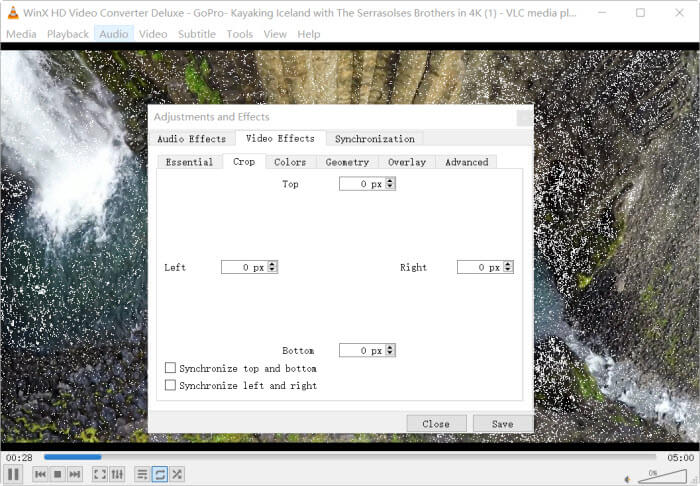Stop the video playback
The height and width of the screenshot is (486, 700).
(58, 474)
